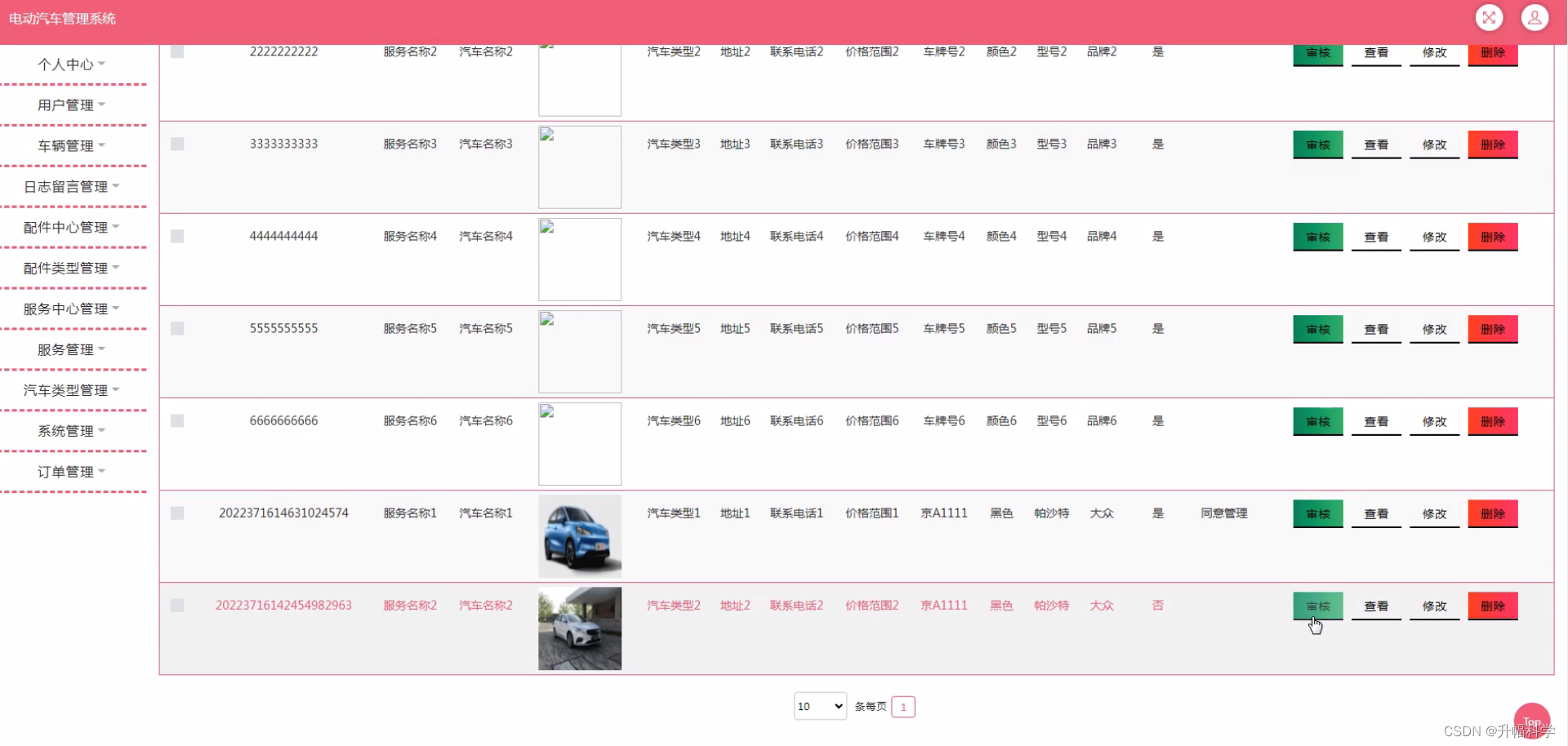
Task: Click 查看 button for 服务名称5
Action: [1376, 329]
